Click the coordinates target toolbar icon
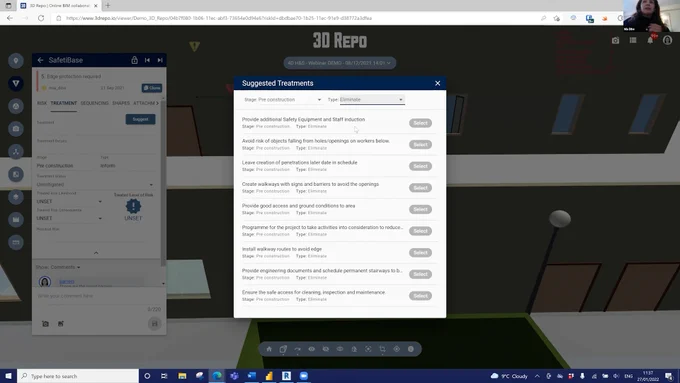The width and height of the screenshot is (680, 383). click(396, 349)
